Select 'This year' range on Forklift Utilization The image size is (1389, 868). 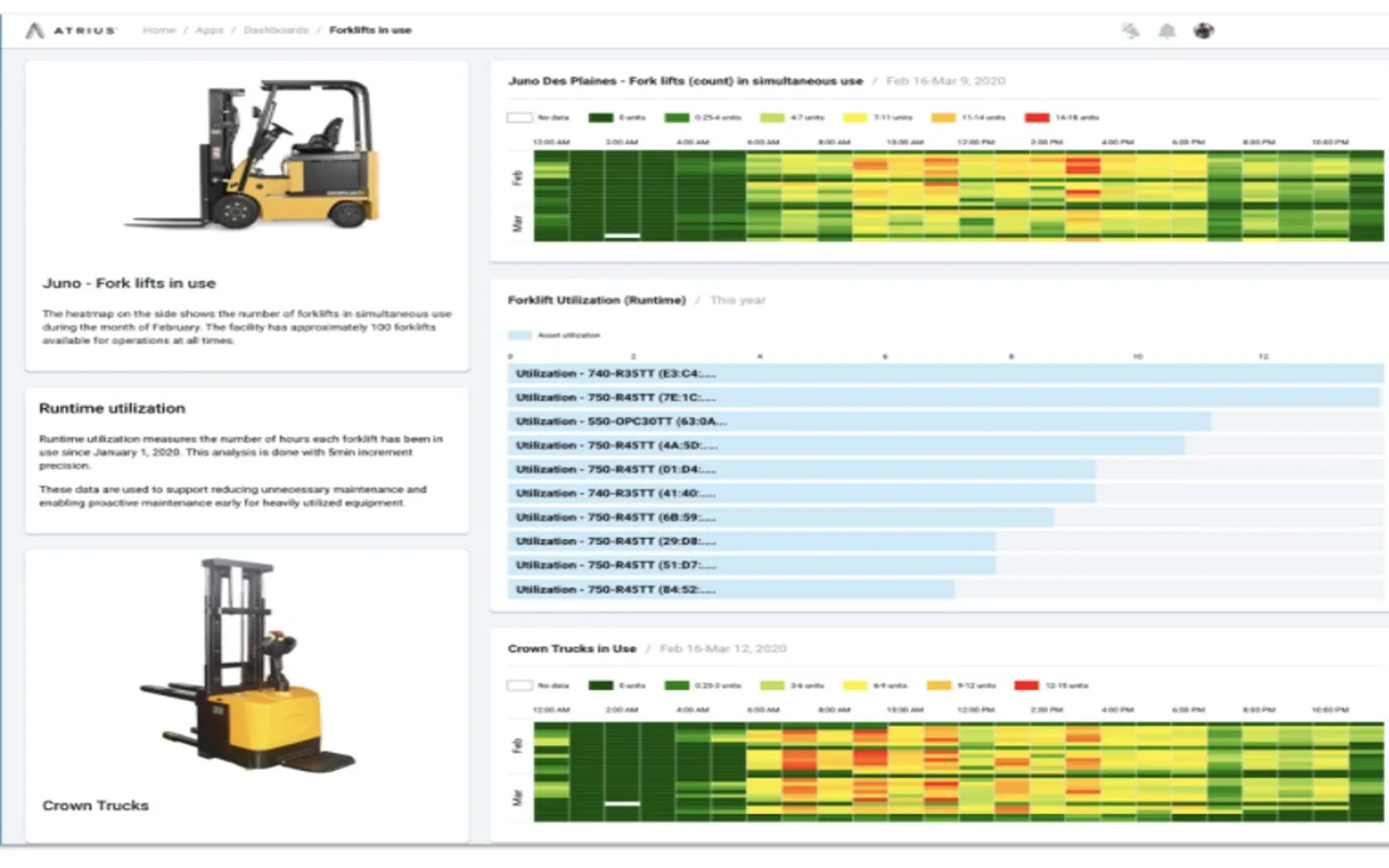coord(738,300)
